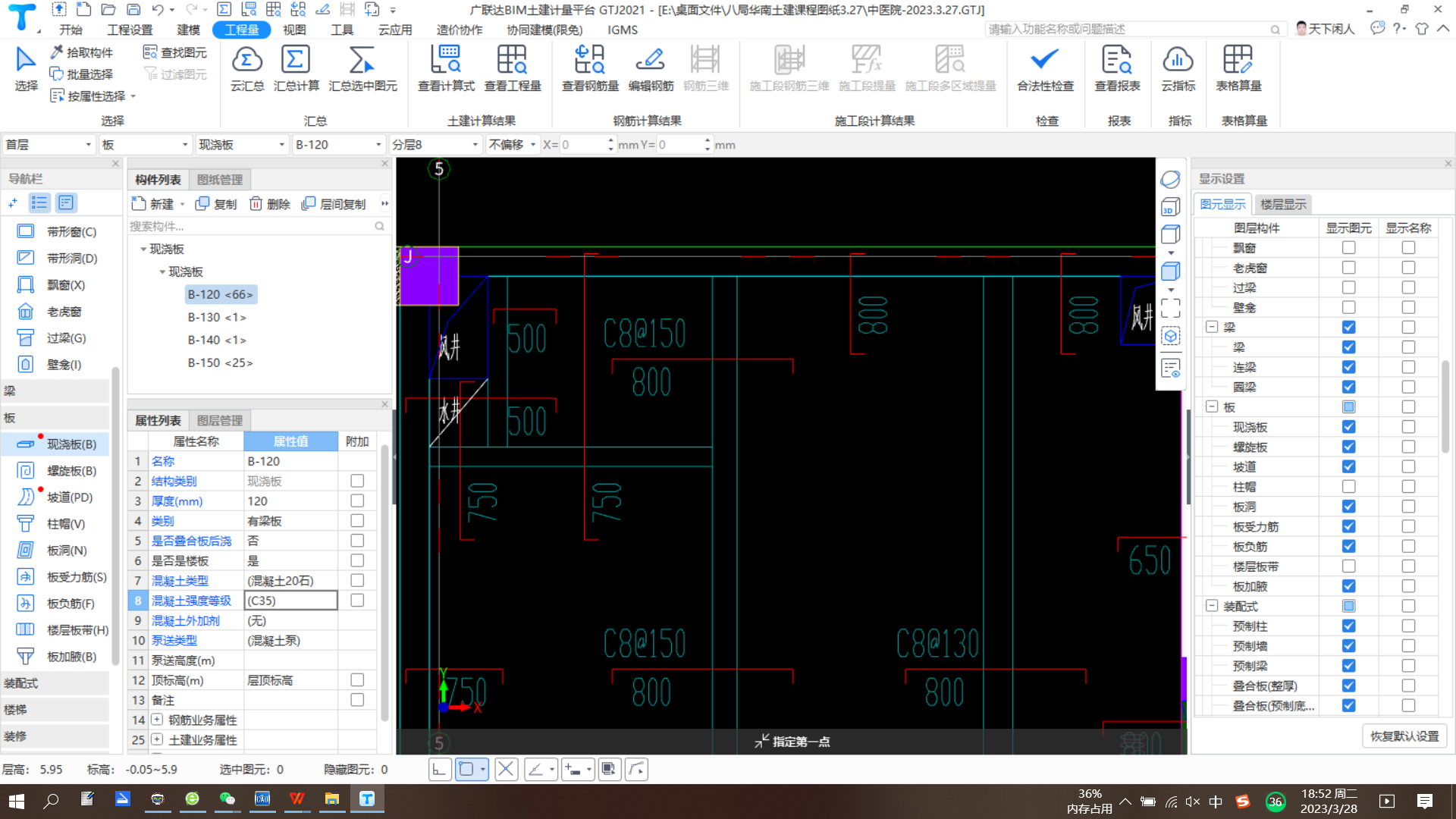This screenshot has width=1456, height=819.
Task: Click the X offset input field
Action: (584, 145)
